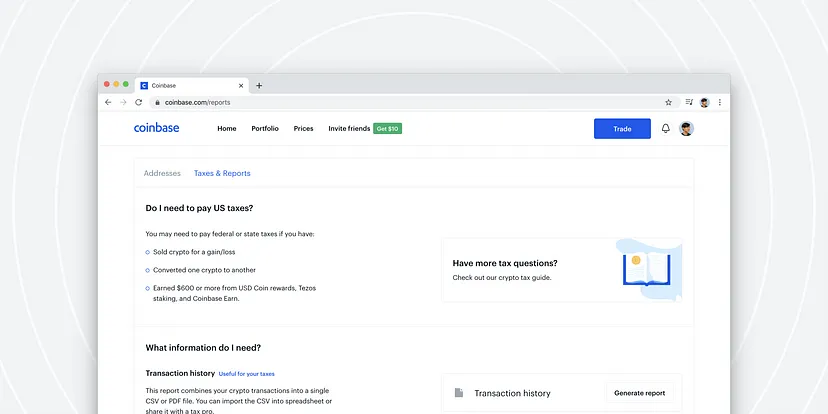
Task: Click Generate report for Transaction history
Action: [639, 393]
